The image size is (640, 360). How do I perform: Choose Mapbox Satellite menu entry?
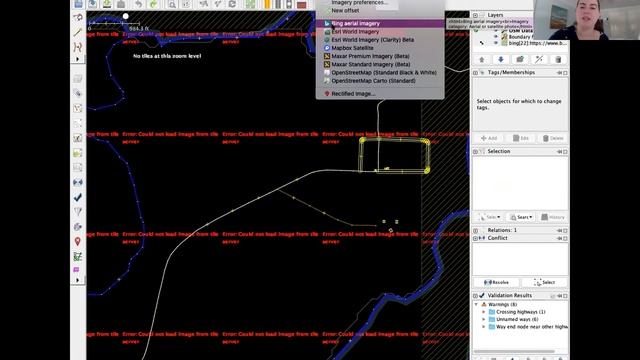pyautogui.click(x=380, y=48)
